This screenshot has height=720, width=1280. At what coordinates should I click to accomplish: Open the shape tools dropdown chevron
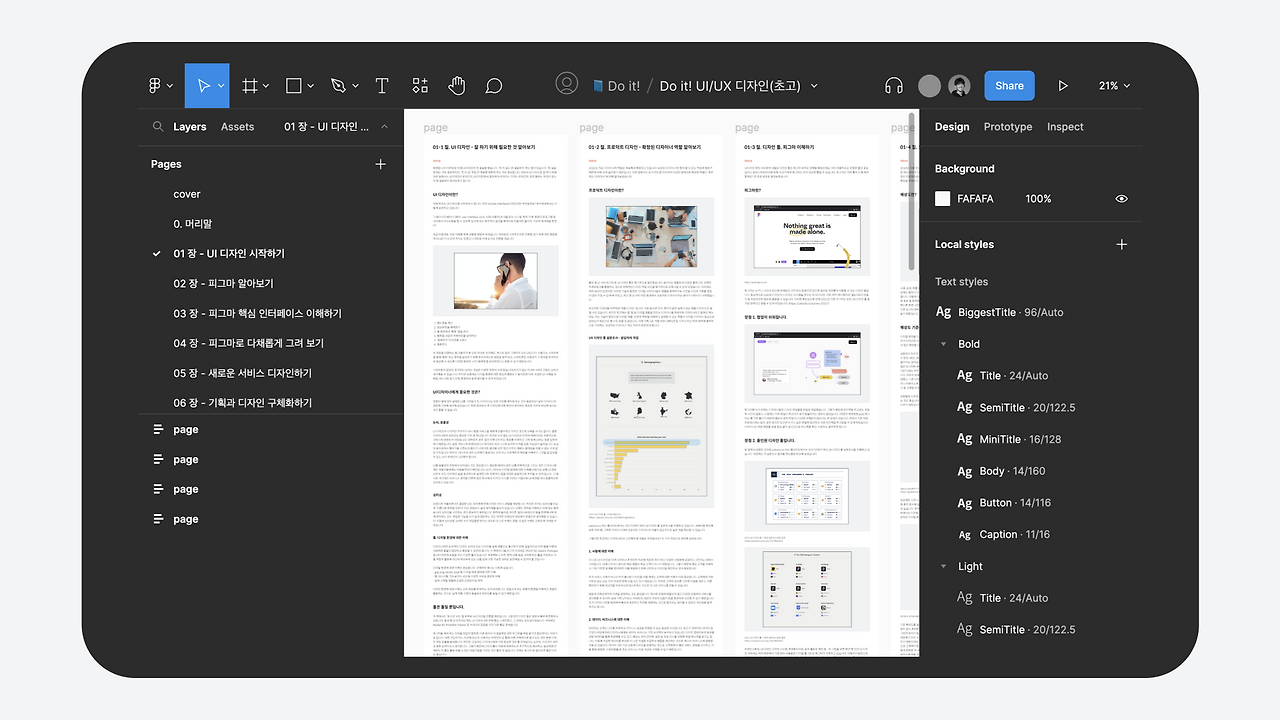(x=310, y=86)
